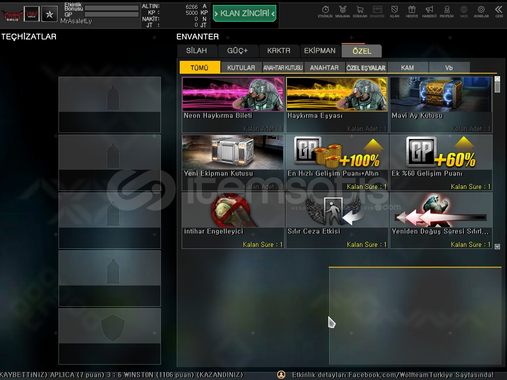Image resolution: width=507 pixels, height=380 pixels.
Task: Switch to the Ekipman inventory tab
Action: [320, 51]
